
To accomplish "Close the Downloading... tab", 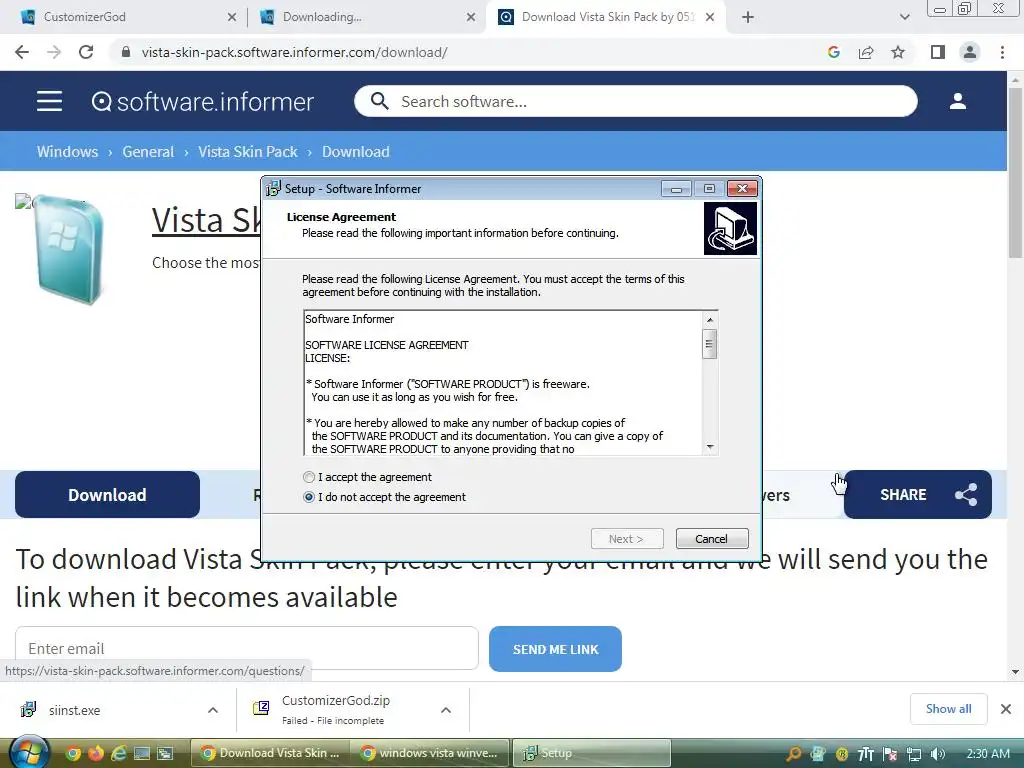I will point(471,17).
